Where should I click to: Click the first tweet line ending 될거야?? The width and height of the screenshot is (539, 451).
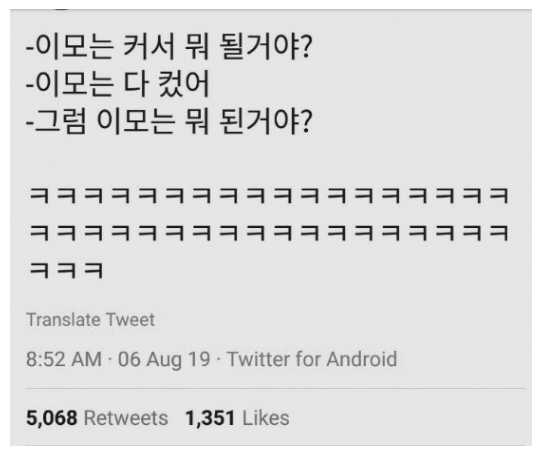coord(169,46)
